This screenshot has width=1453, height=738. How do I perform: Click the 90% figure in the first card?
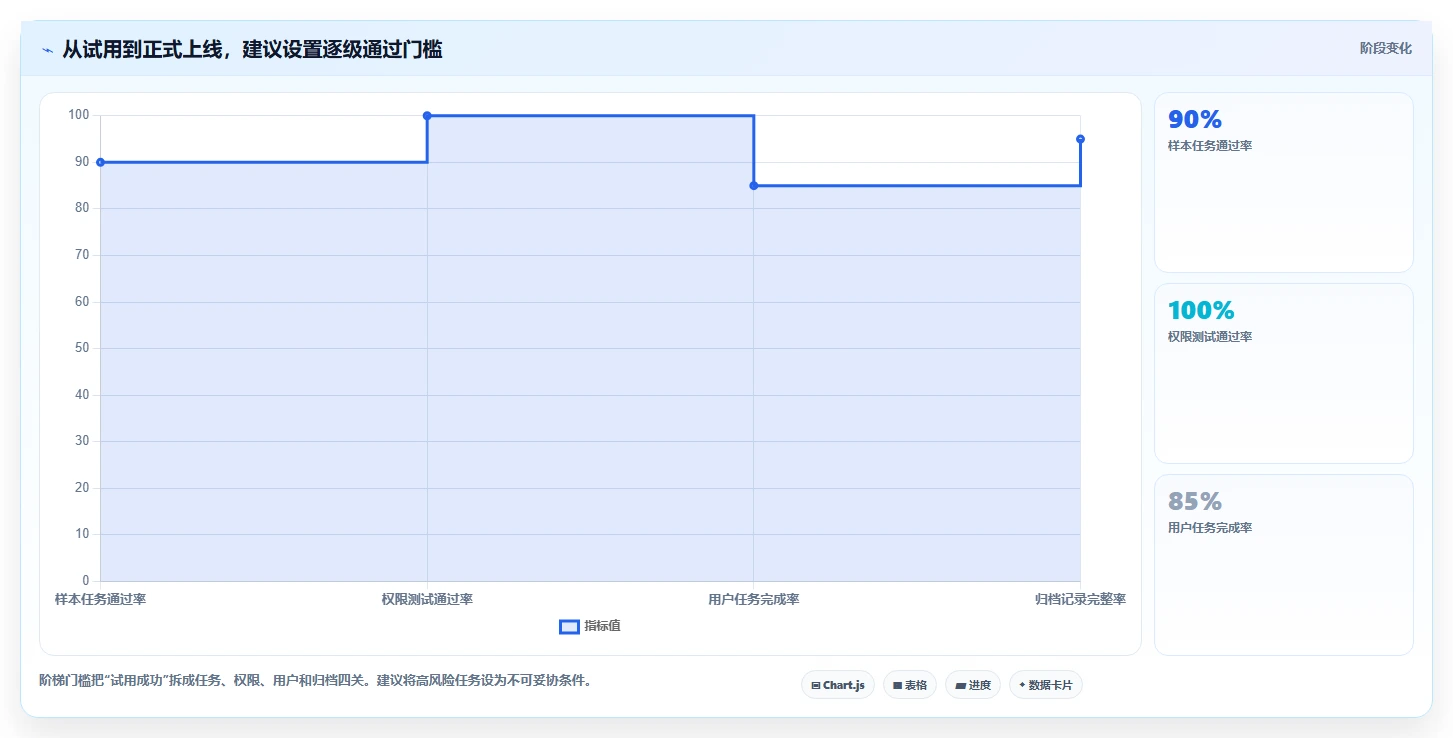click(x=1195, y=120)
